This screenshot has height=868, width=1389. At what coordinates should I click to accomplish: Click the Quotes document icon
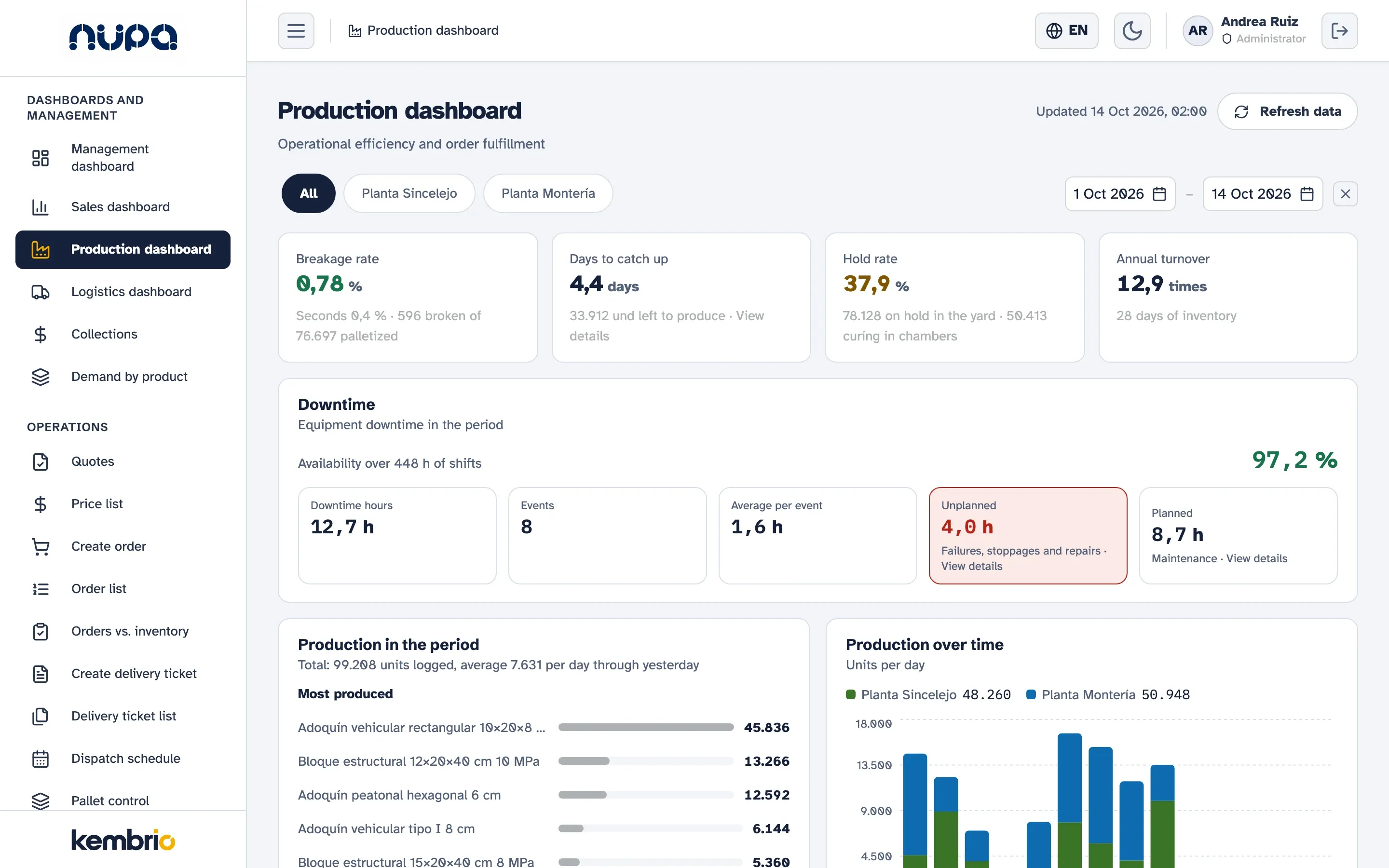(40, 461)
